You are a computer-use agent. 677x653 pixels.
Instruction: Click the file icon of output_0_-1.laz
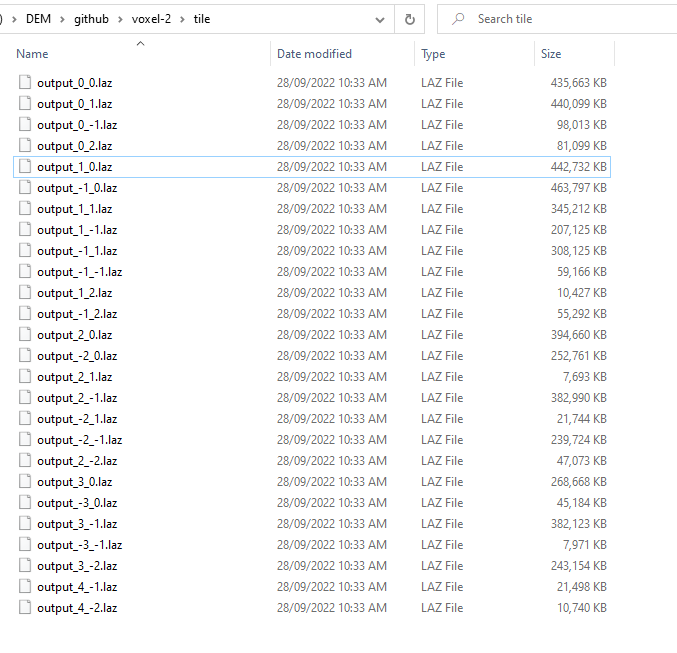pos(25,124)
